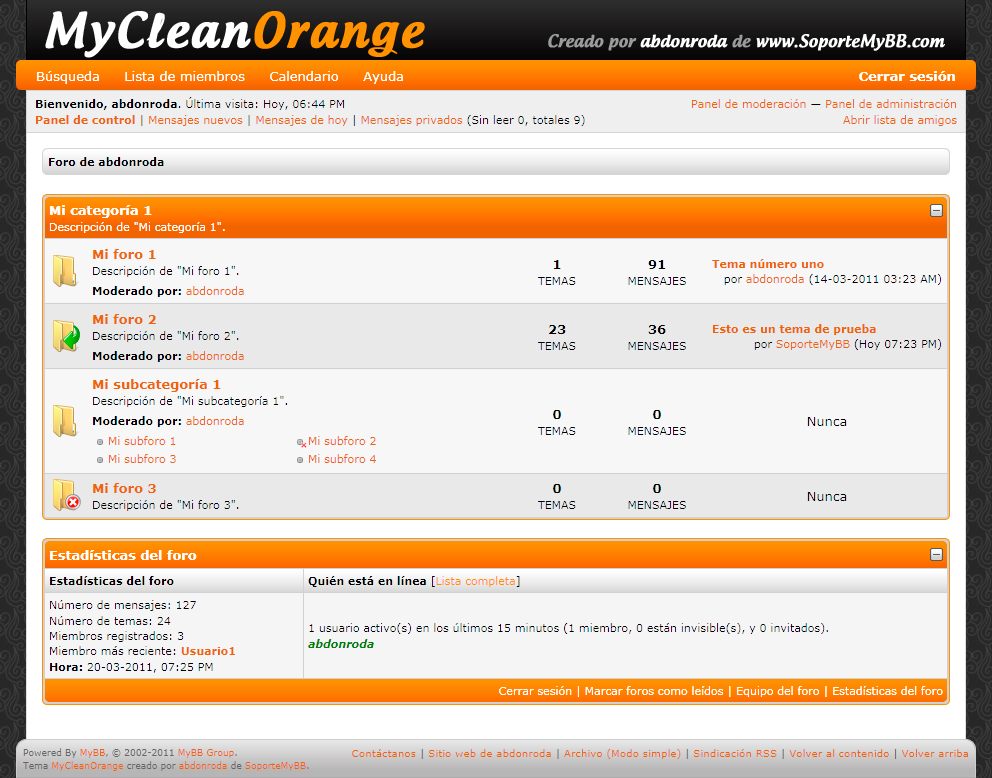
Task: Click the Mi foro 1 folder icon
Action: [65, 271]
